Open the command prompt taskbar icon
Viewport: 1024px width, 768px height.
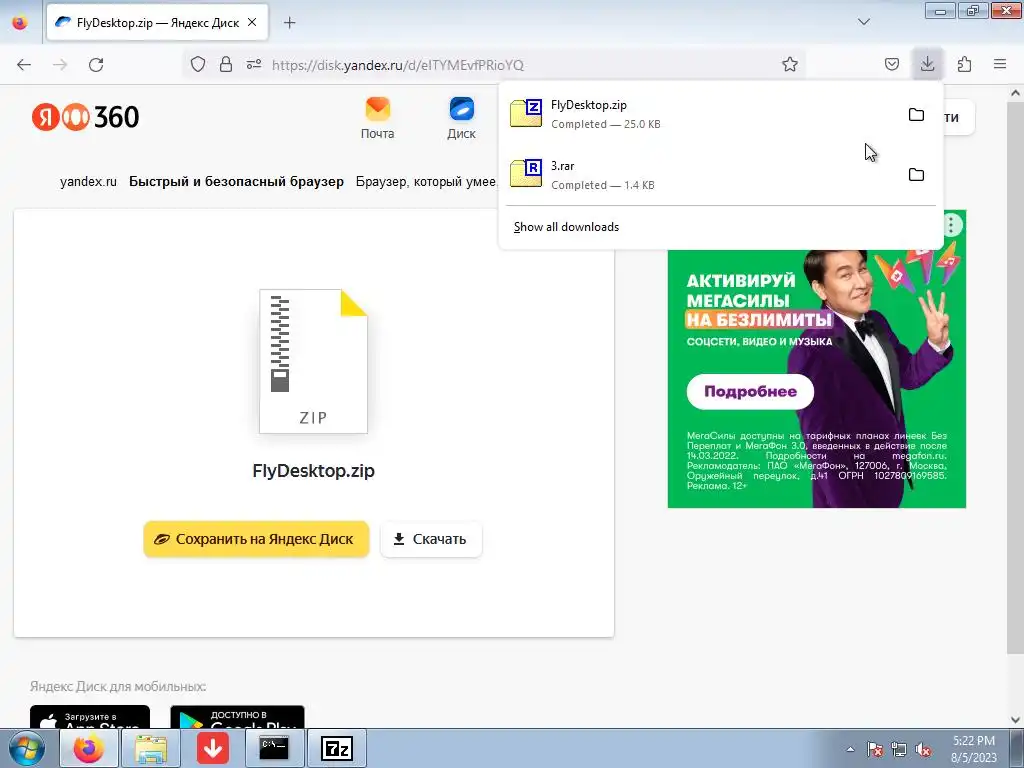click(274, 748)
